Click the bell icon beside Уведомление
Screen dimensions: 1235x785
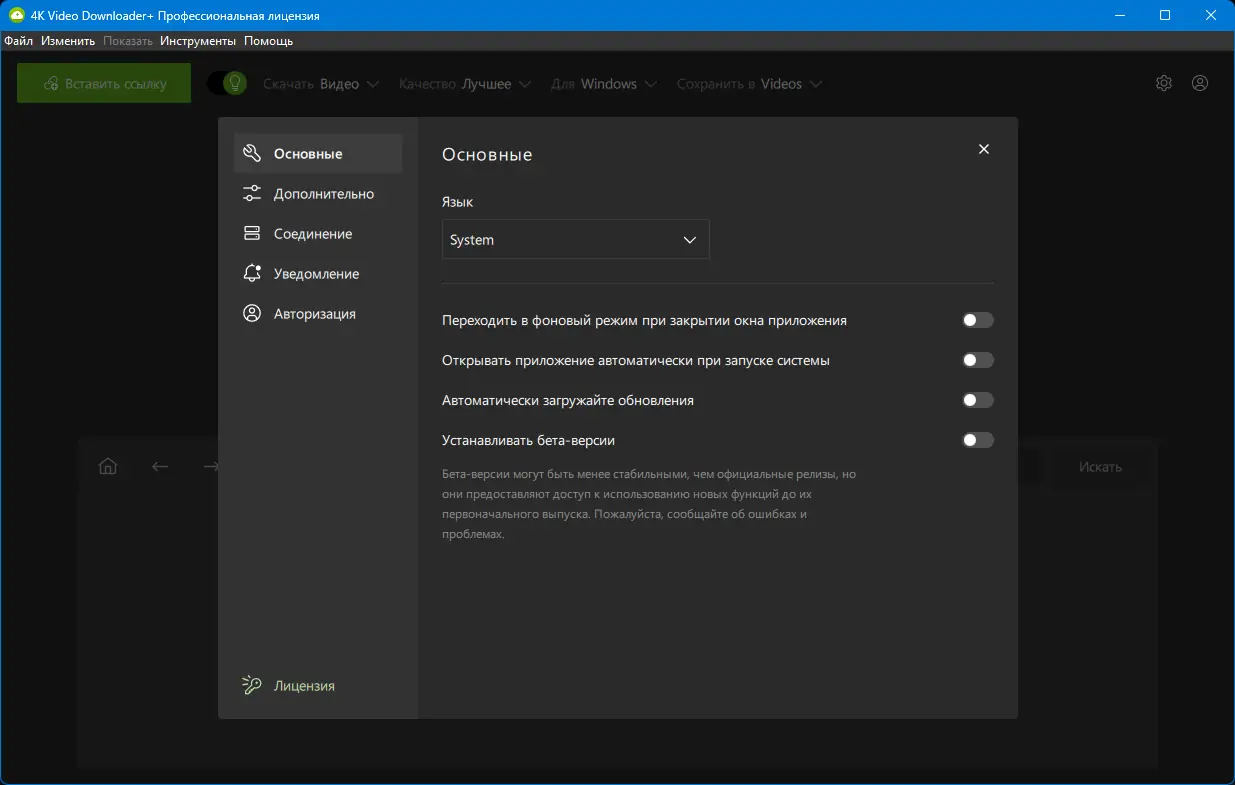[252, 274]
